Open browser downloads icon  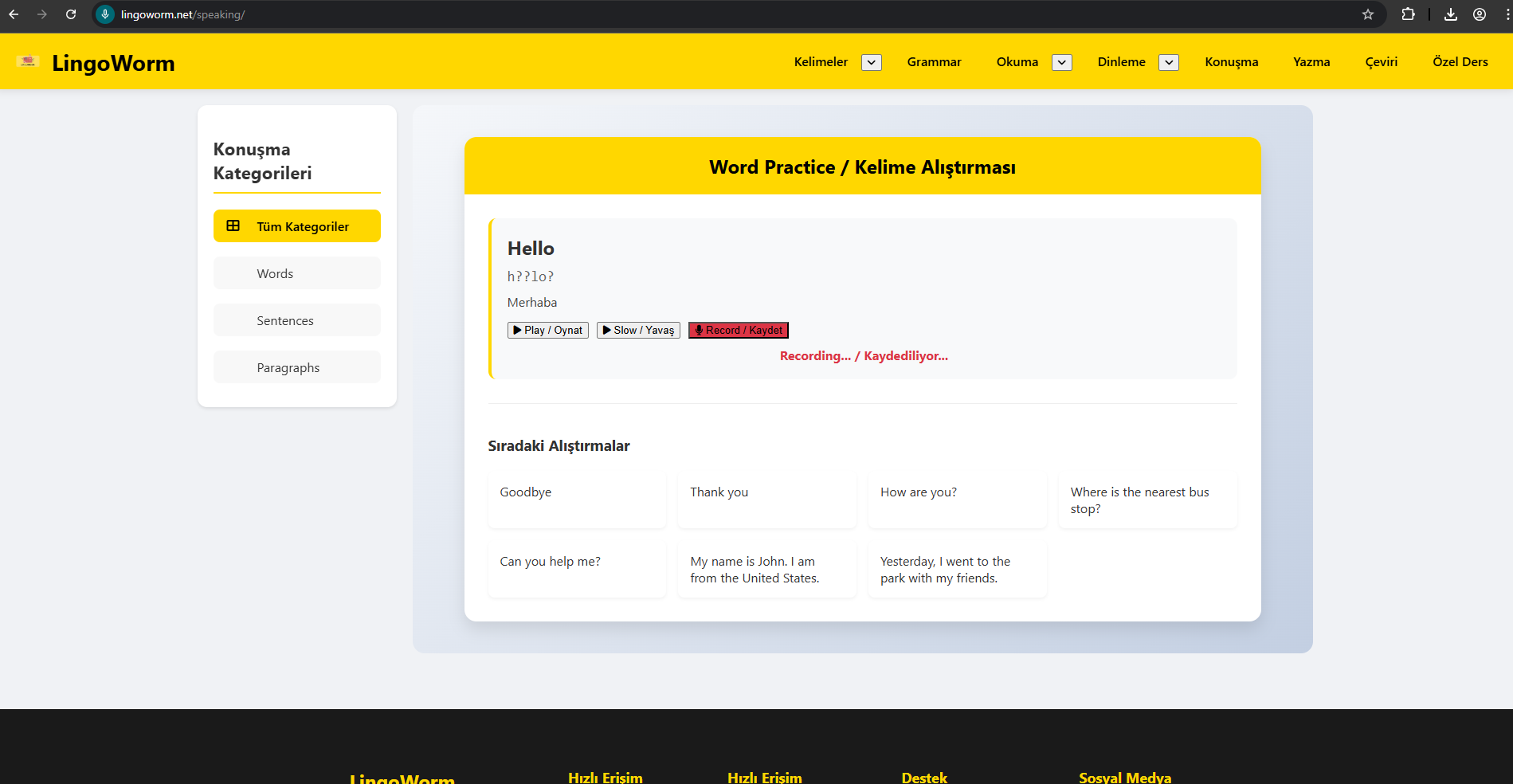pos(1451,14)
